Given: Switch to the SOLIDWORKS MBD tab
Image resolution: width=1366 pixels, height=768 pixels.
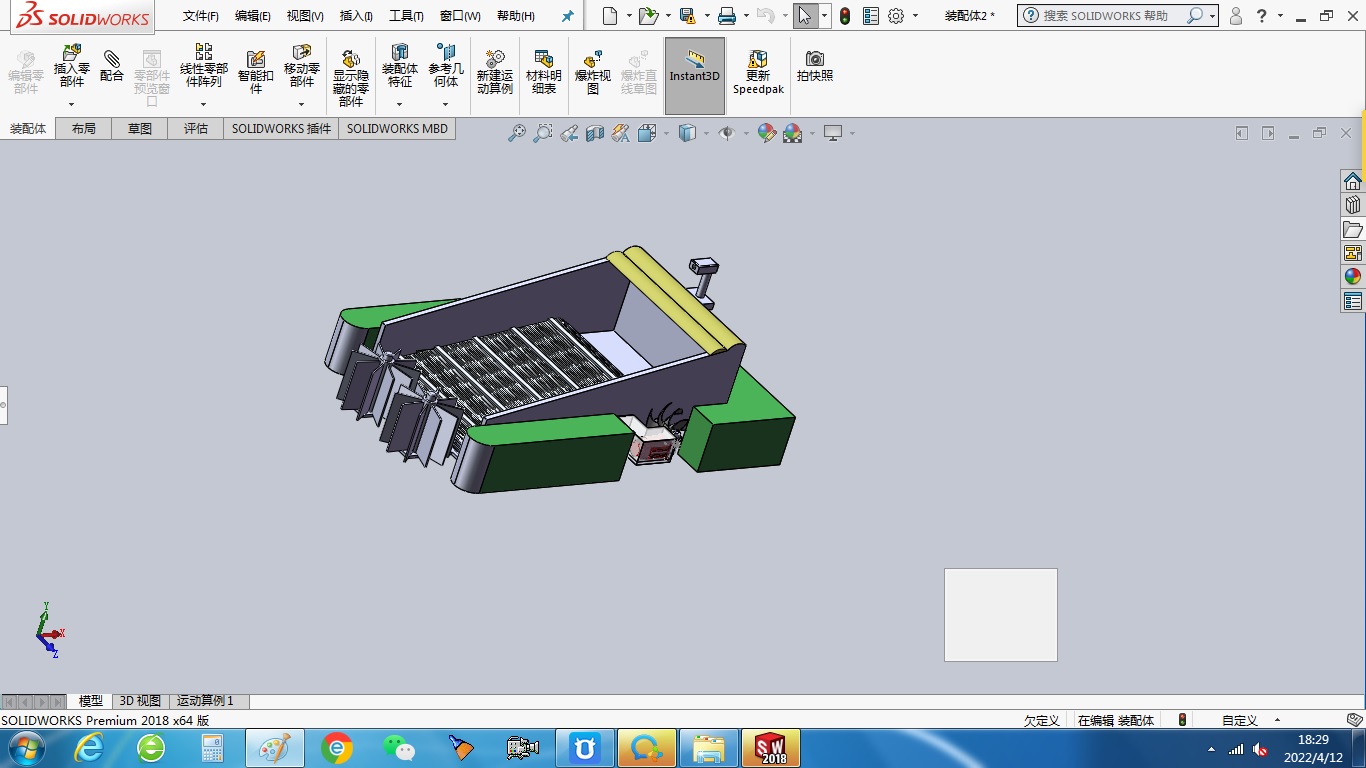Looking at the screenshot, I should 397,128.
